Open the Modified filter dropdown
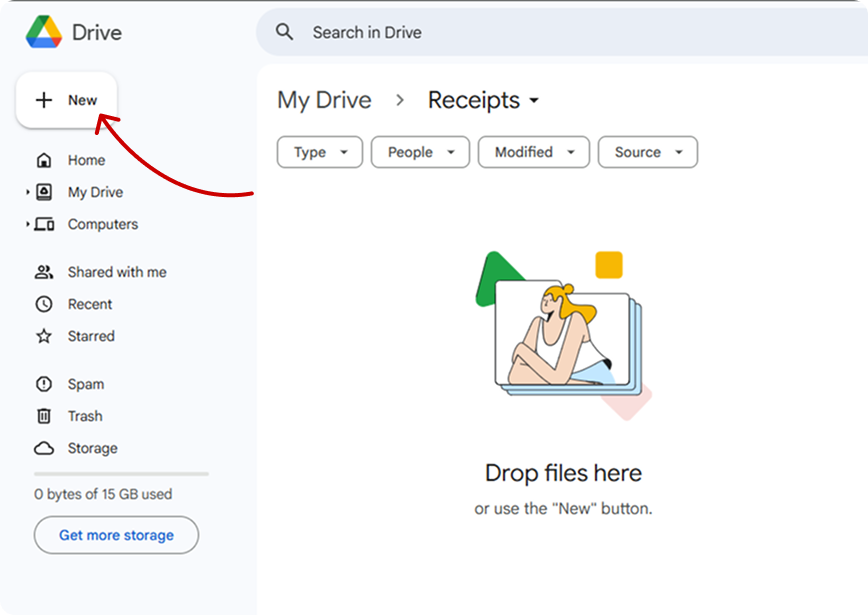 534,152
